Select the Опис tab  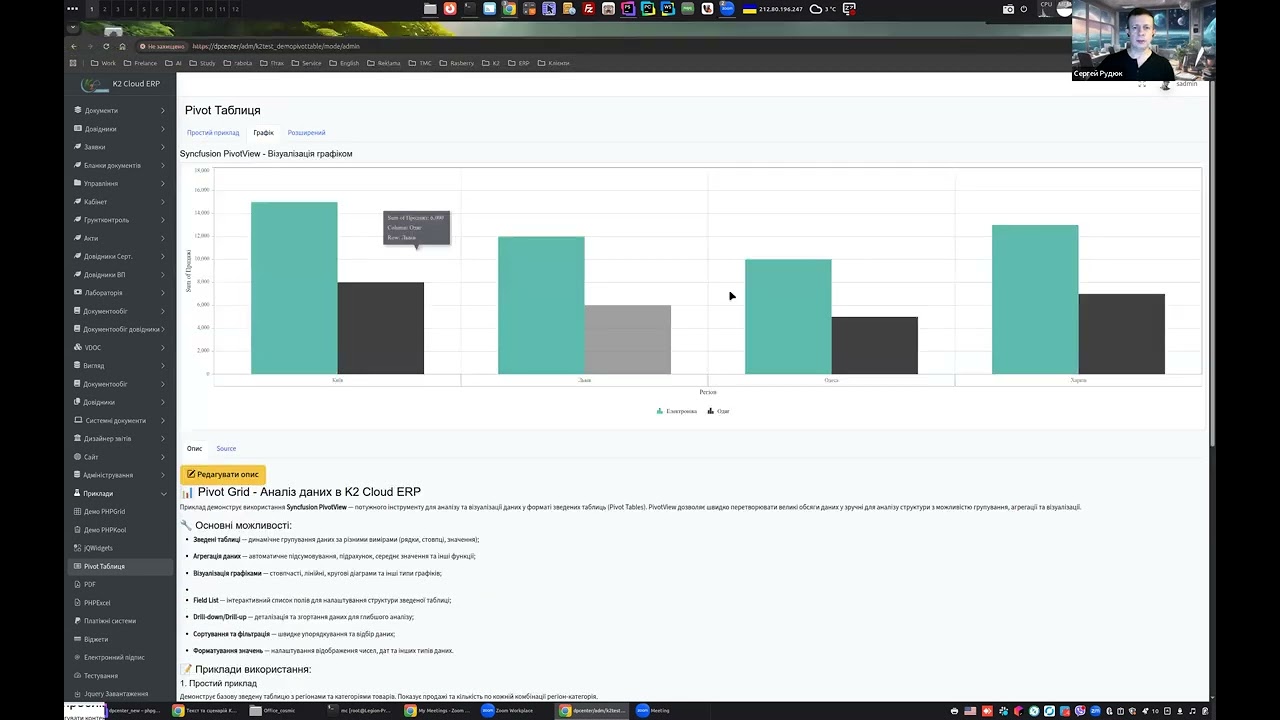[194, 448]
